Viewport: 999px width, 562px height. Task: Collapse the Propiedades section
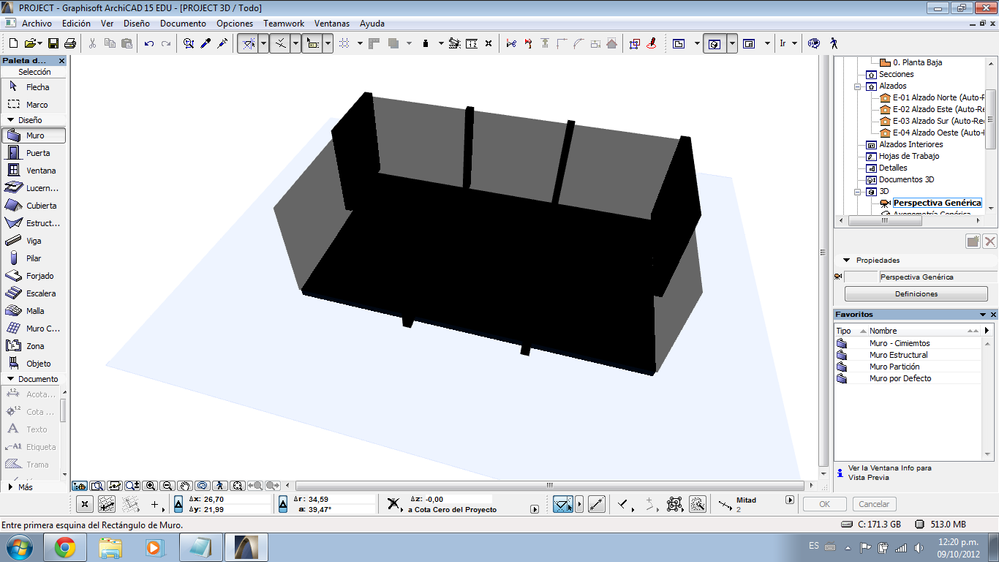(847, 260)
